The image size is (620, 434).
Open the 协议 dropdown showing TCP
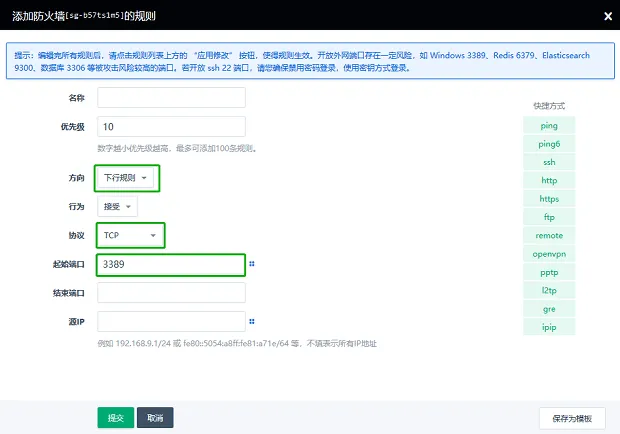(130, 235)
